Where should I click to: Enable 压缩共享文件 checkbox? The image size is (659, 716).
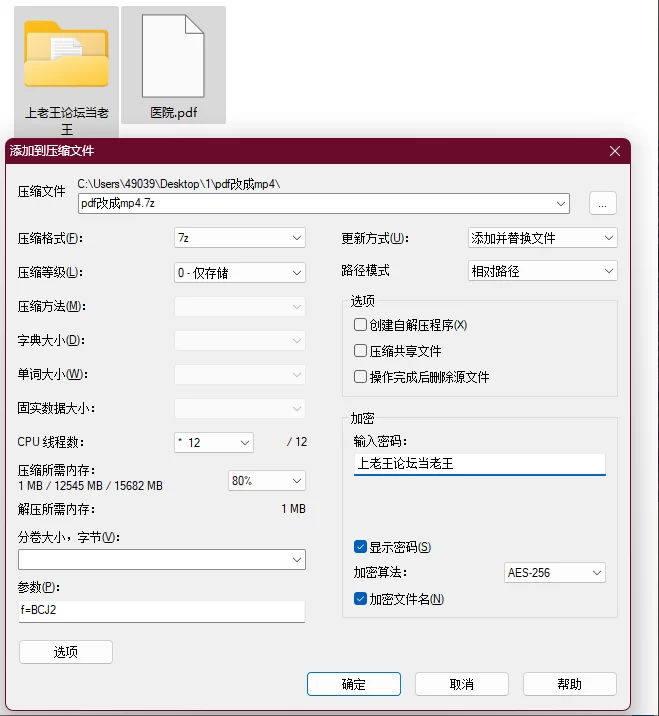pos(360,351)
